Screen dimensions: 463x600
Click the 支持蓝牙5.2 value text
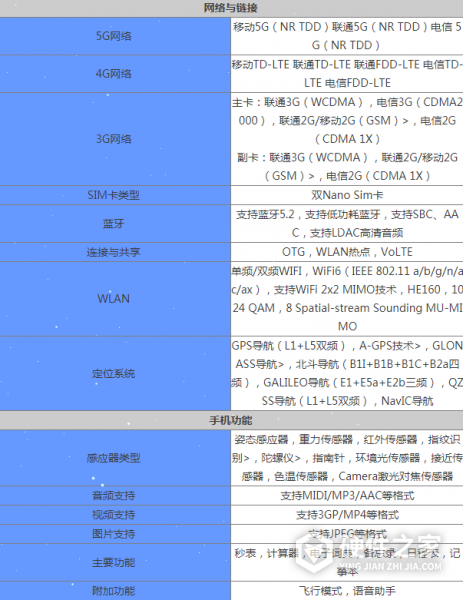pyautogui.click(x=347, y=223)
